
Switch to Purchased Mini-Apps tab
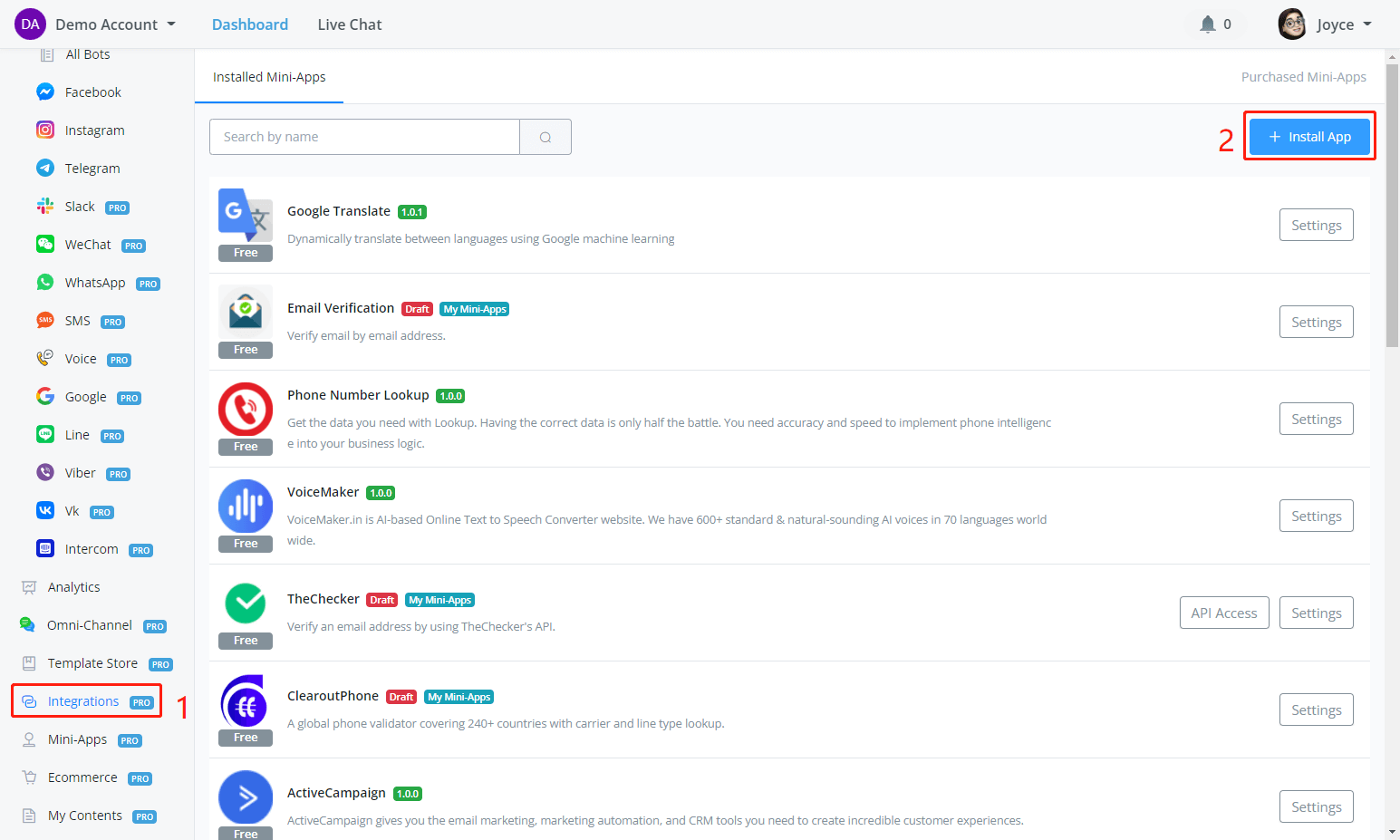1304,77
